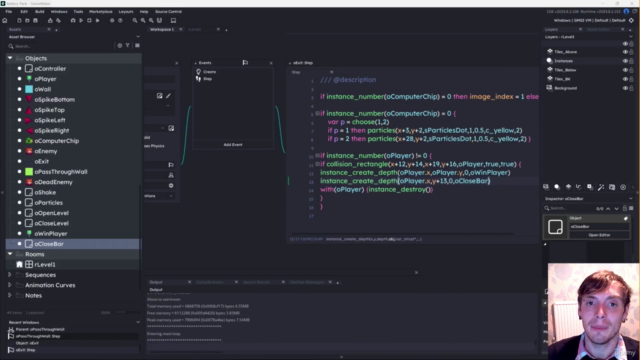Open the File menu
640x360 pixels.
pyautogui.click(x=9, y=11)
